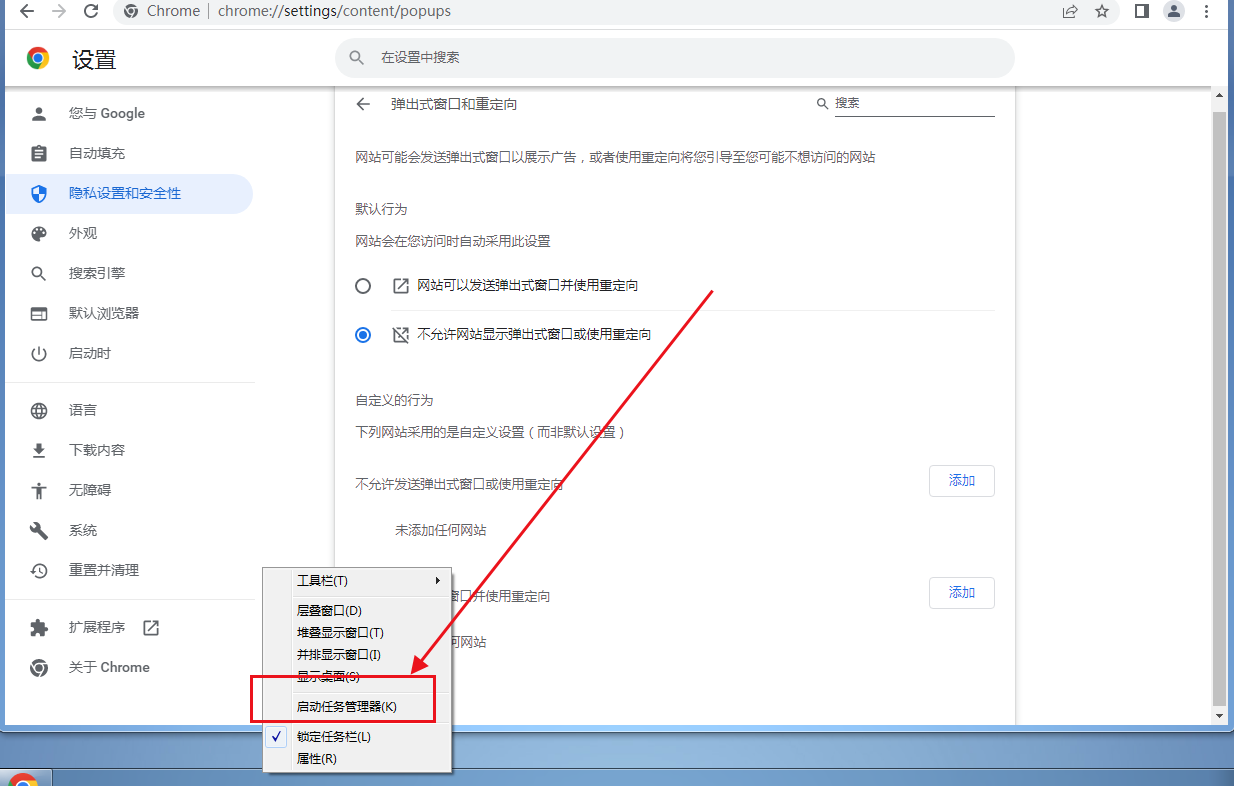Screen dimensions: 1234x786
Task: Select radio 网站可以发送弹出式窗口并使用重定向
Action: tap(363, 286)
